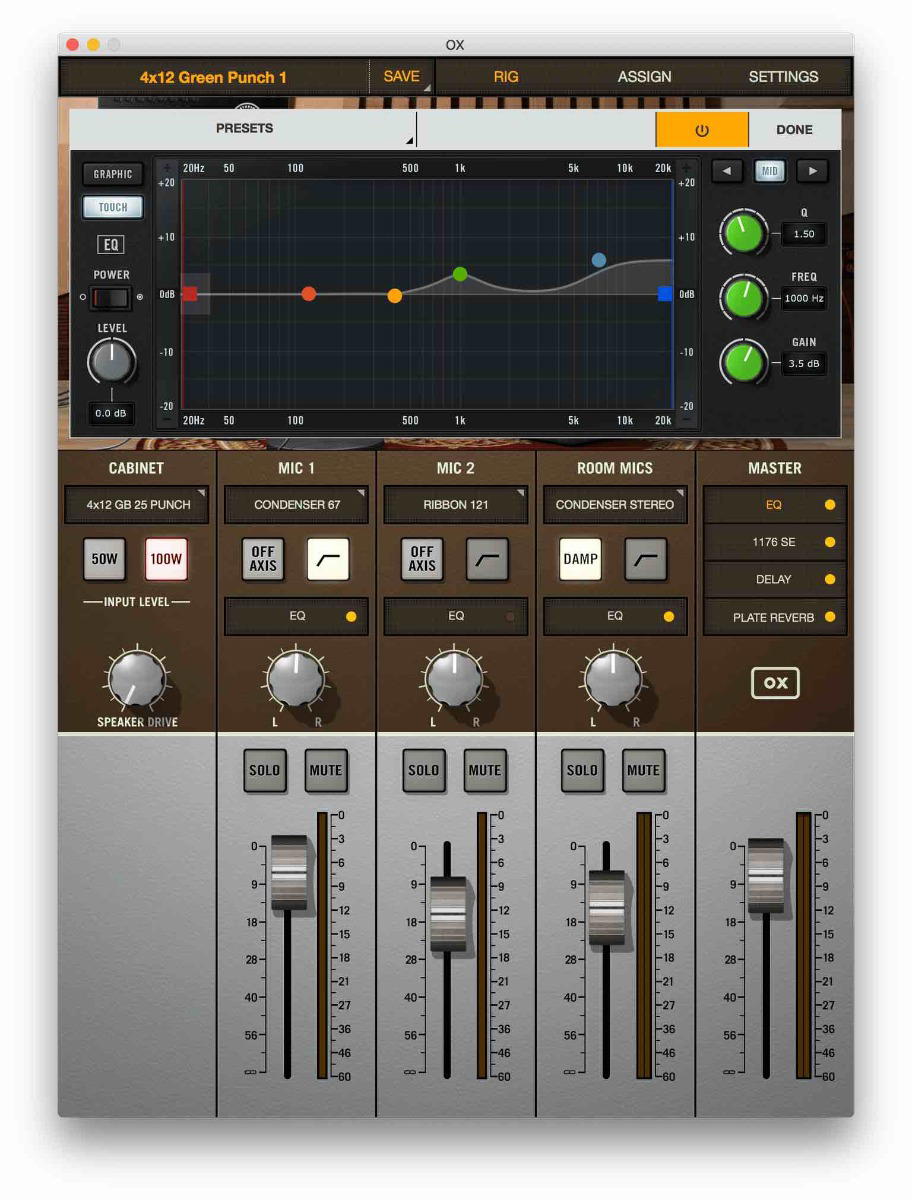Mute the MIC 1 channel
The image size is (912, 1200).
point(326,770)
